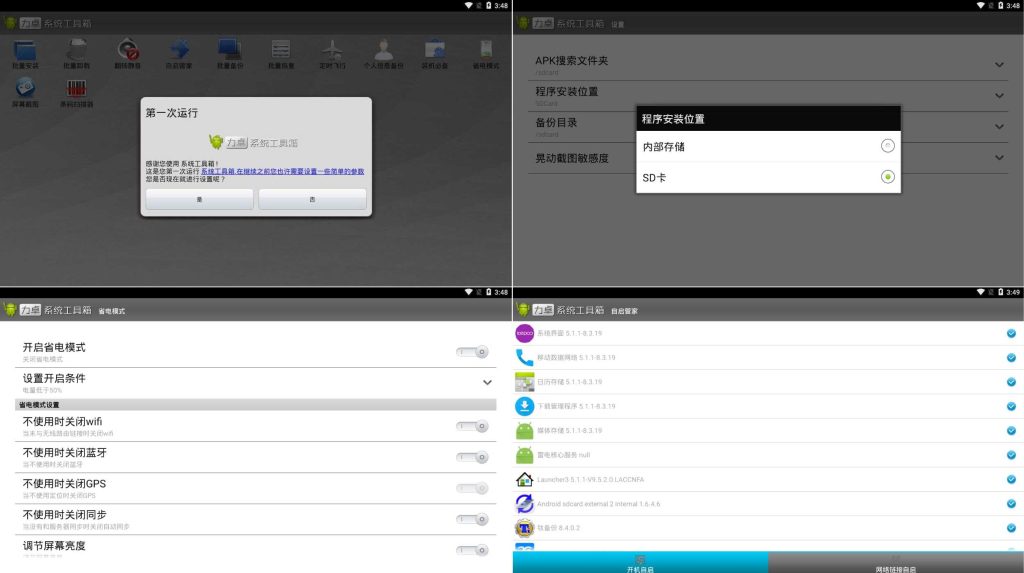Open the 批量备份 batch backup tool

tap(230, 52)
